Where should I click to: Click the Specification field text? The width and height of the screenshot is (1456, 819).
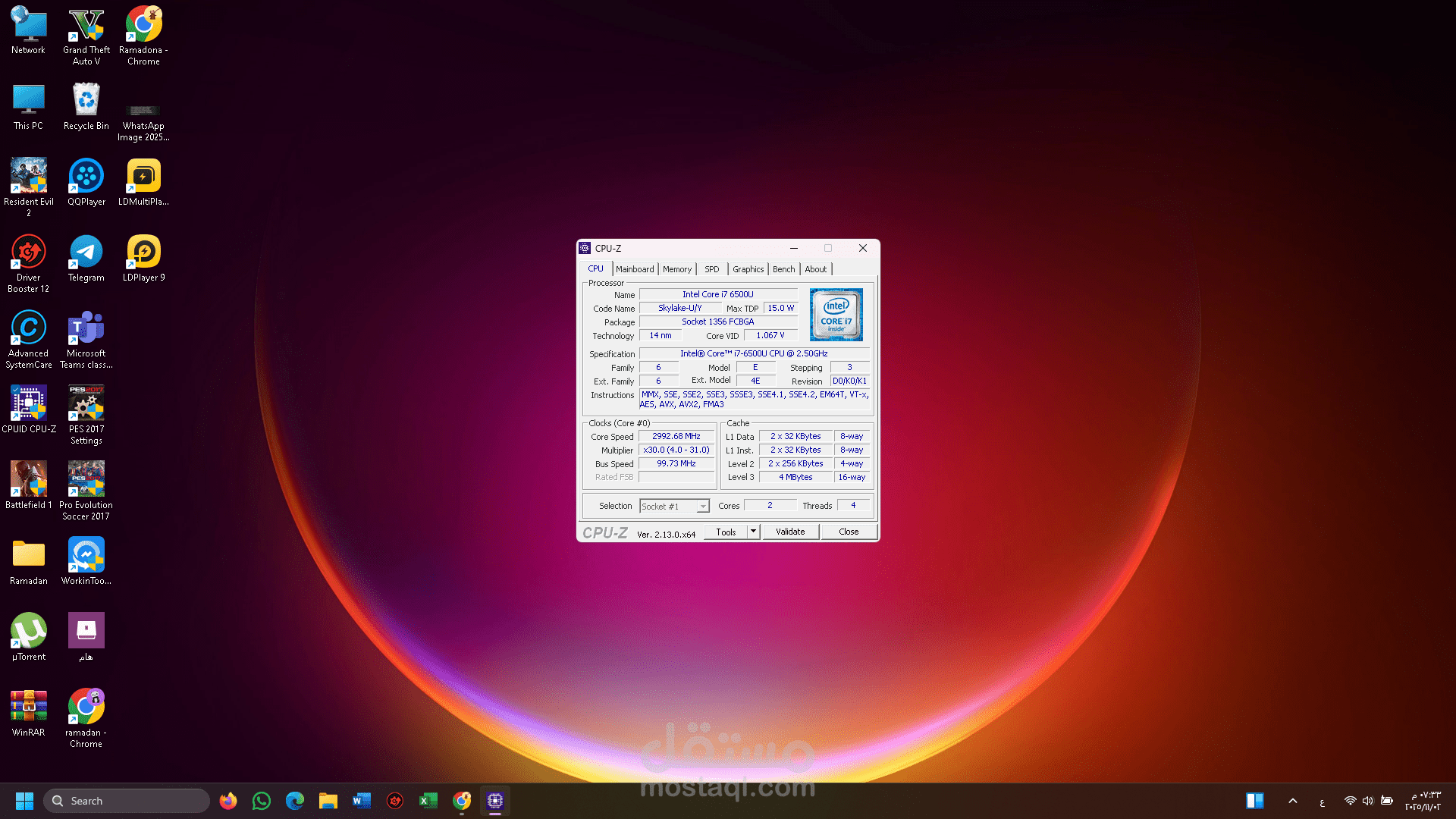coord(754,353)
